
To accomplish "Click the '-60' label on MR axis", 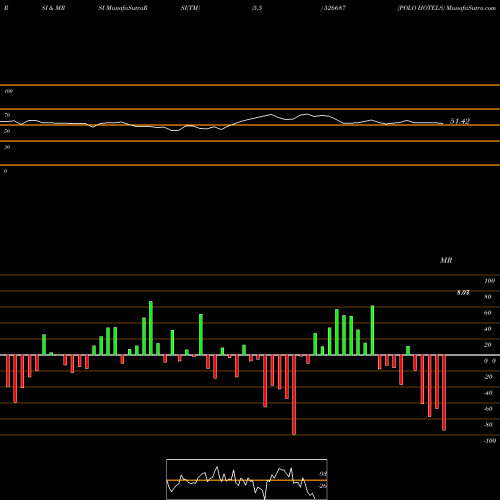I will tap(488, 409).
